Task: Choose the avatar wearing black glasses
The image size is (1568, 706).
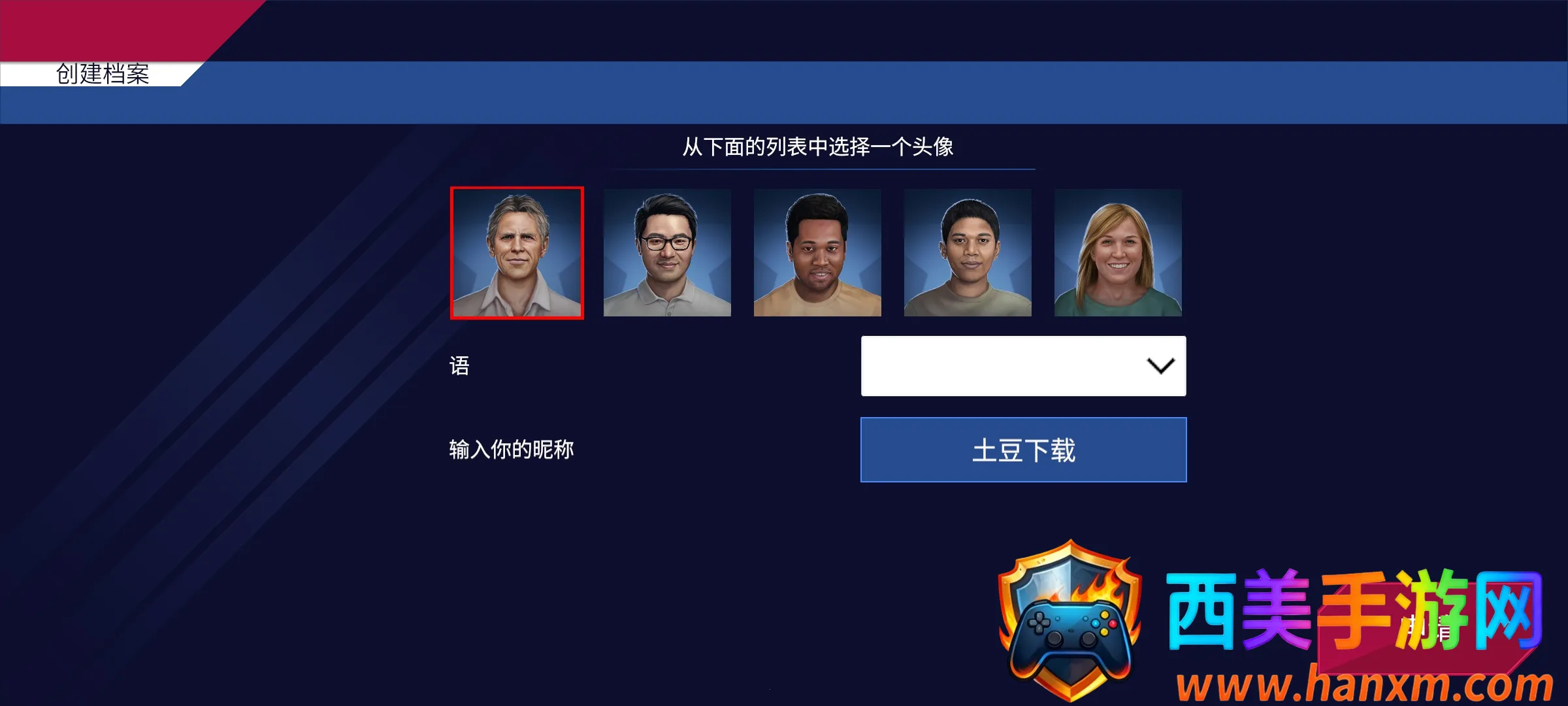Action: [667, 253]
